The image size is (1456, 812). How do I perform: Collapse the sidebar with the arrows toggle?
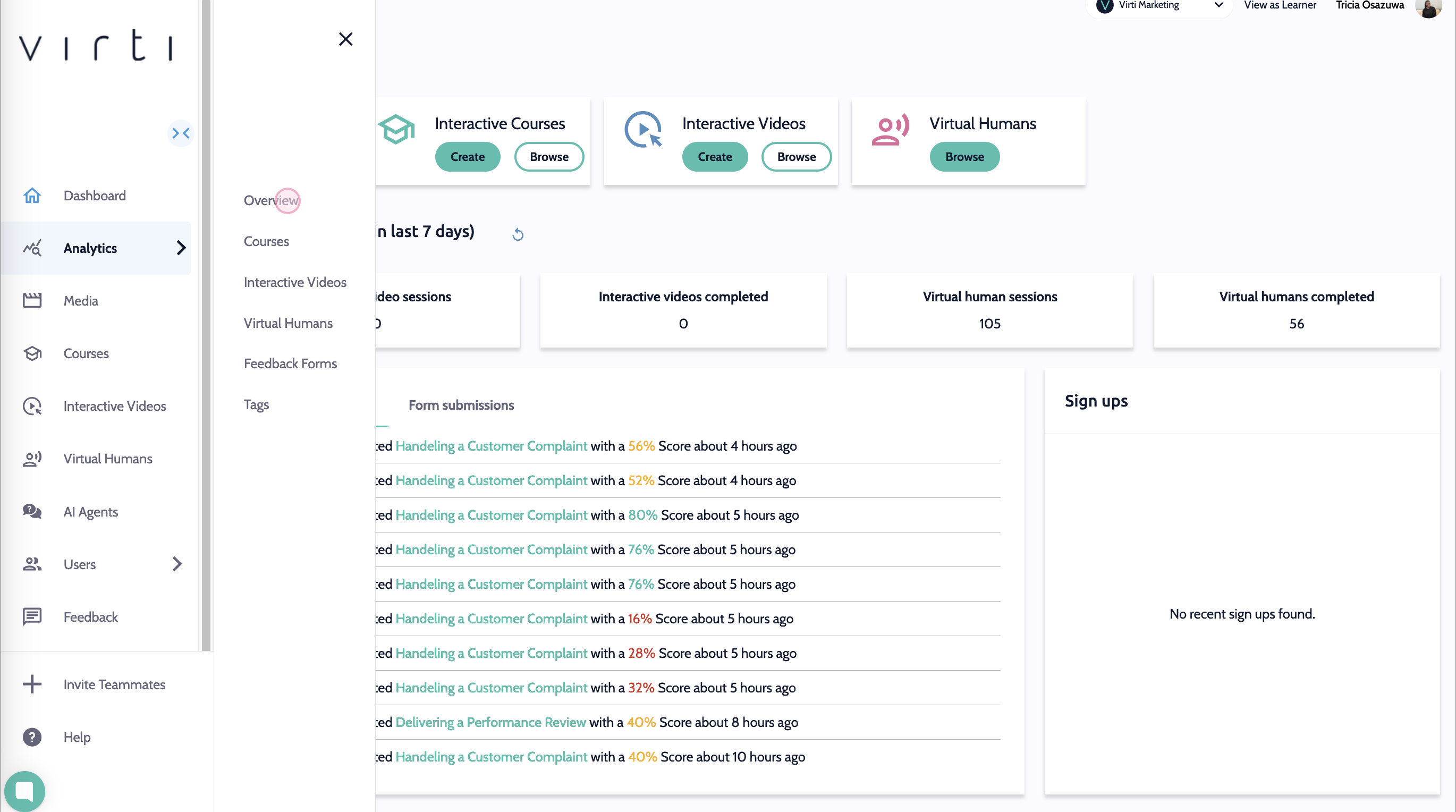coord(181,133)
